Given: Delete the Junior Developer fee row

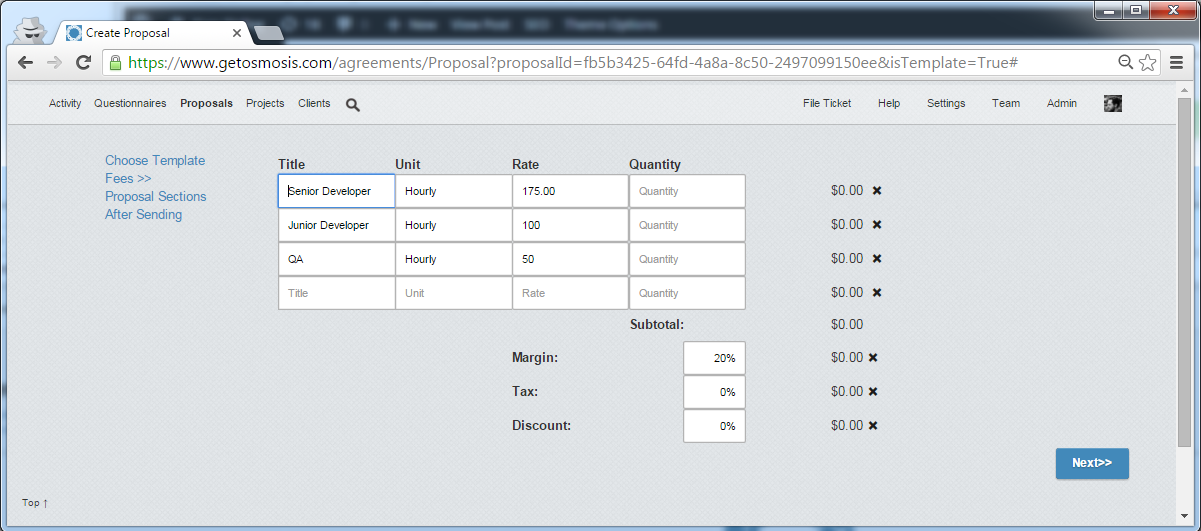Looking at the screenshot, I should 877,225.
